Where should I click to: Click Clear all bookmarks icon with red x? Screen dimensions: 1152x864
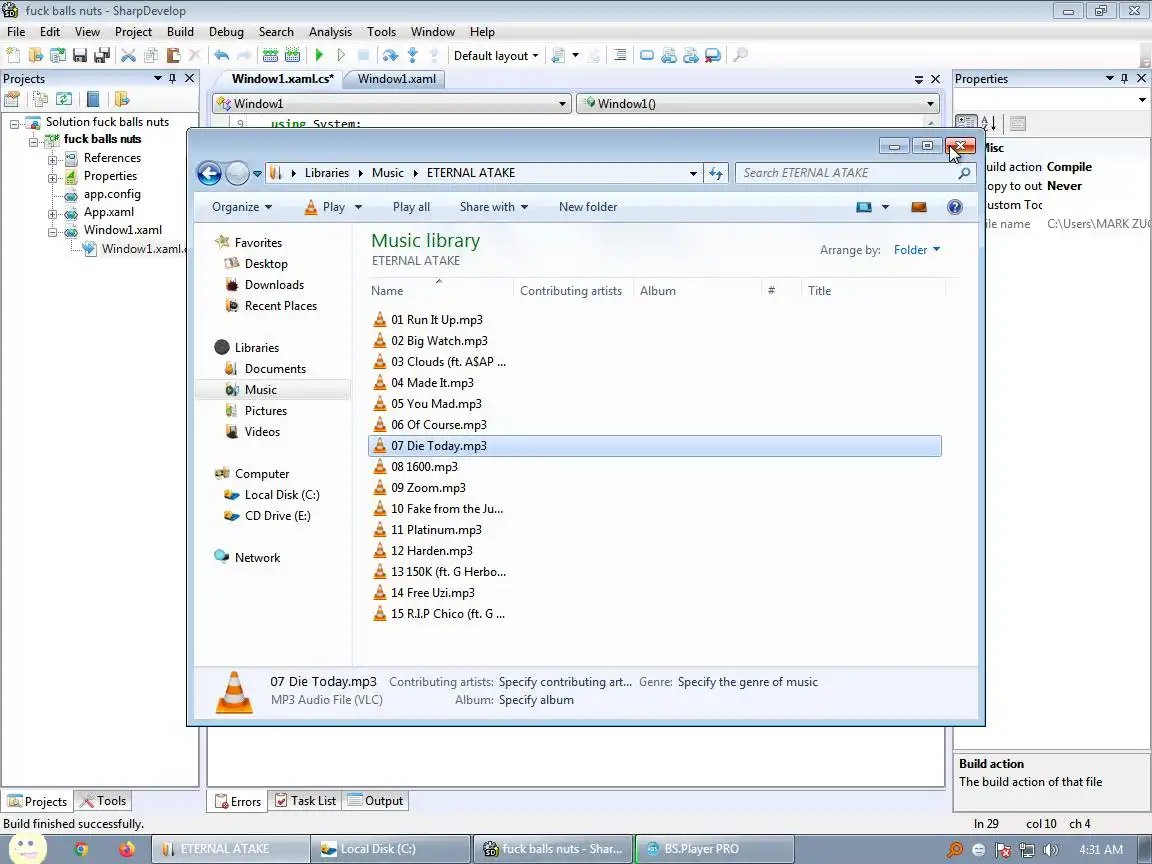713,55
